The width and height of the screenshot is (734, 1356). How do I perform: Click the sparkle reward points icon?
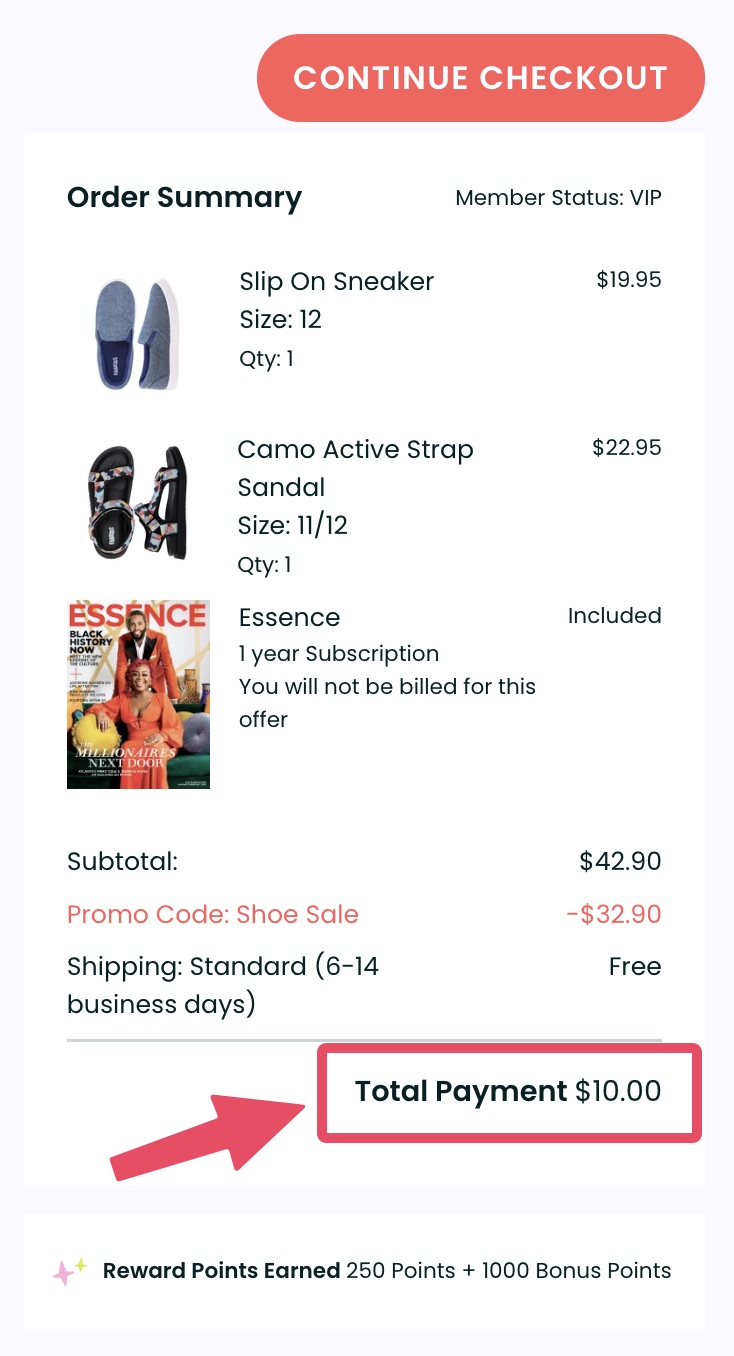click(70, 1271)
